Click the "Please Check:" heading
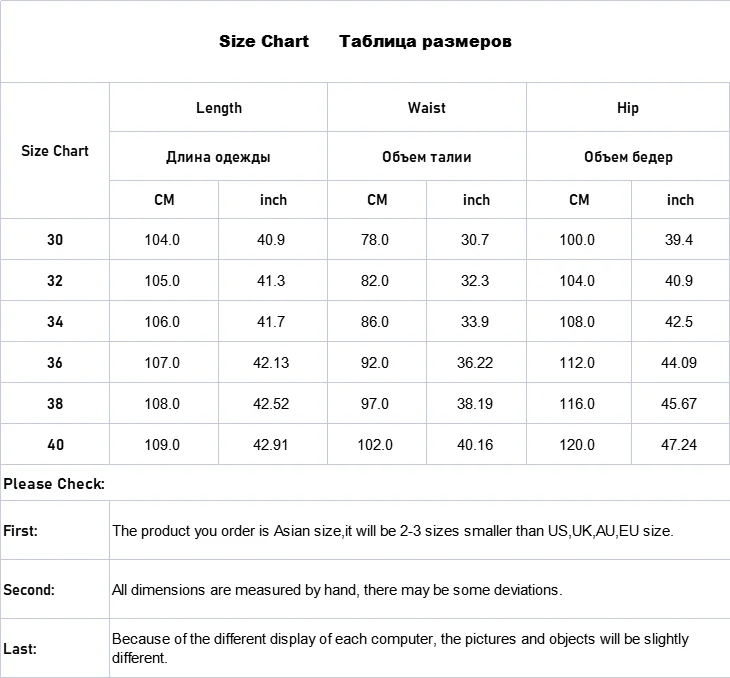Image resolution: width=730 pixels, height=678 pixels. coord(54,484)
